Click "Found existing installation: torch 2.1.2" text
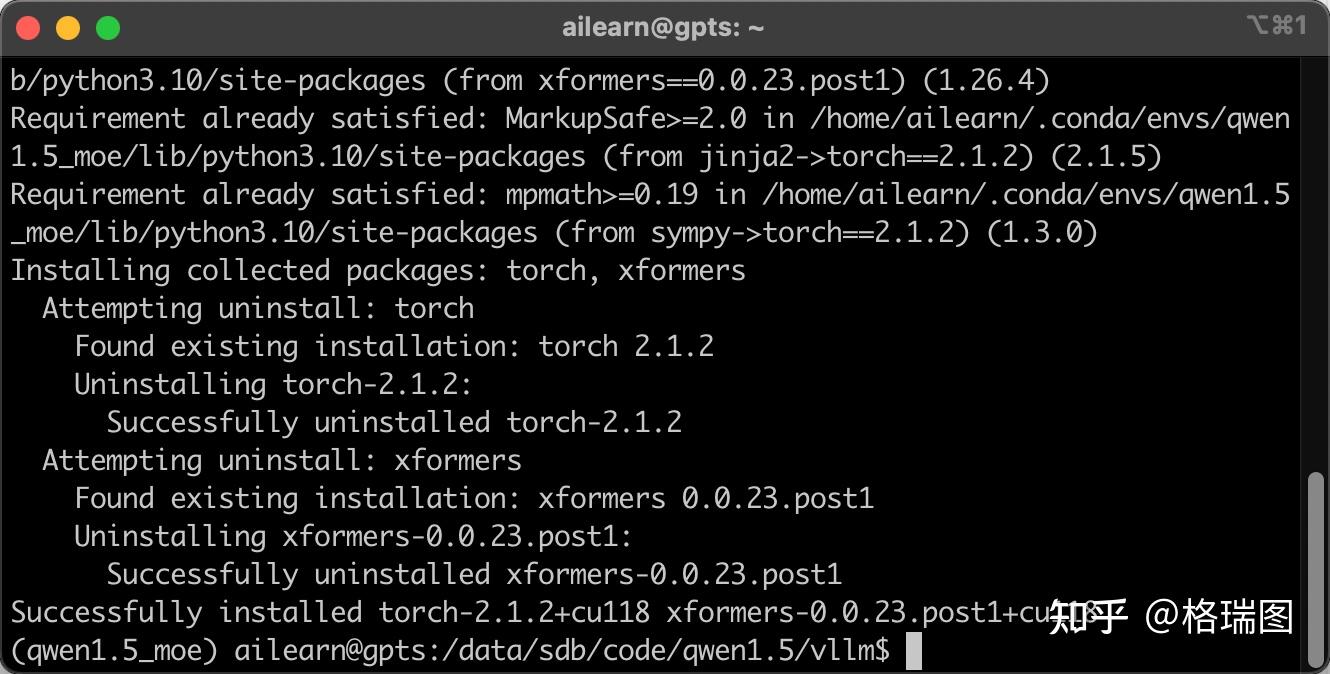 tap(394, 346)
